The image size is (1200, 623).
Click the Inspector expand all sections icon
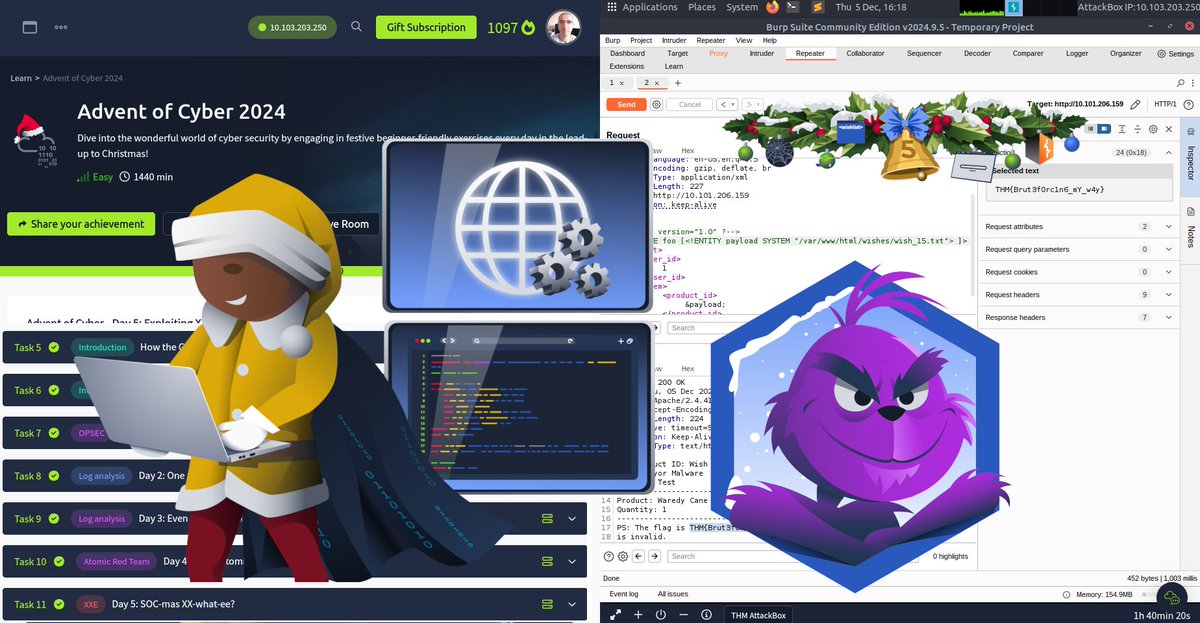[x=1123, y=129]
